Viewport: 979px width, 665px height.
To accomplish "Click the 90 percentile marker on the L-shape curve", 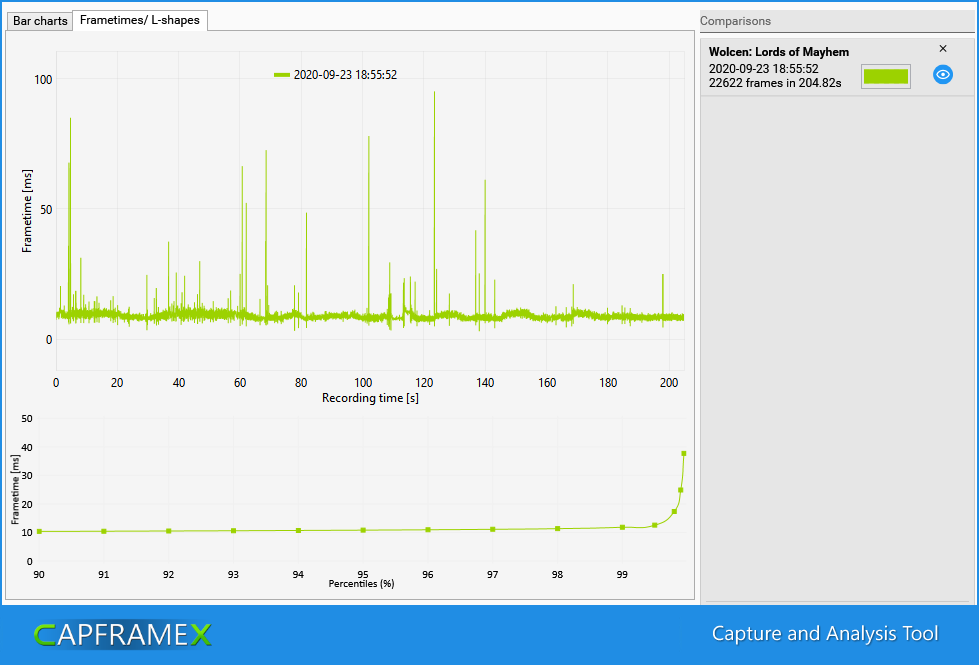I will 39,531.
